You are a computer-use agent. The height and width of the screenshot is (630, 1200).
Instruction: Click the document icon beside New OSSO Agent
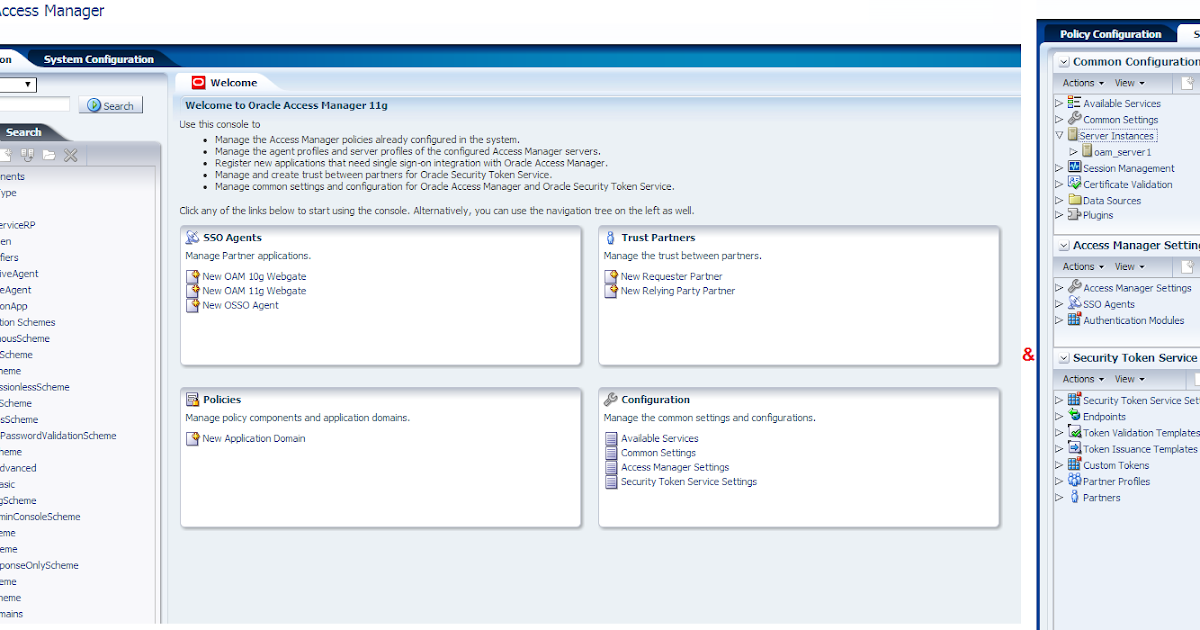click(193, 306)
